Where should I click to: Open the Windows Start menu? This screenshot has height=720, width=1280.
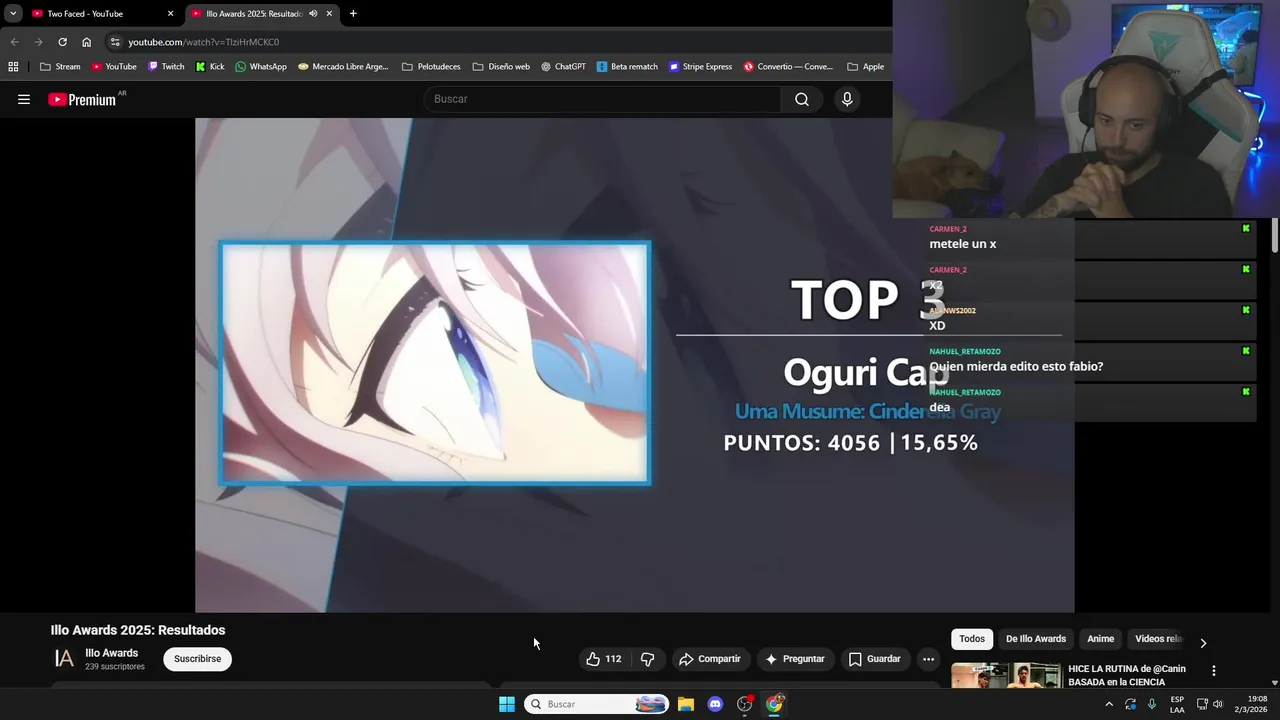[x=507, y=704]
